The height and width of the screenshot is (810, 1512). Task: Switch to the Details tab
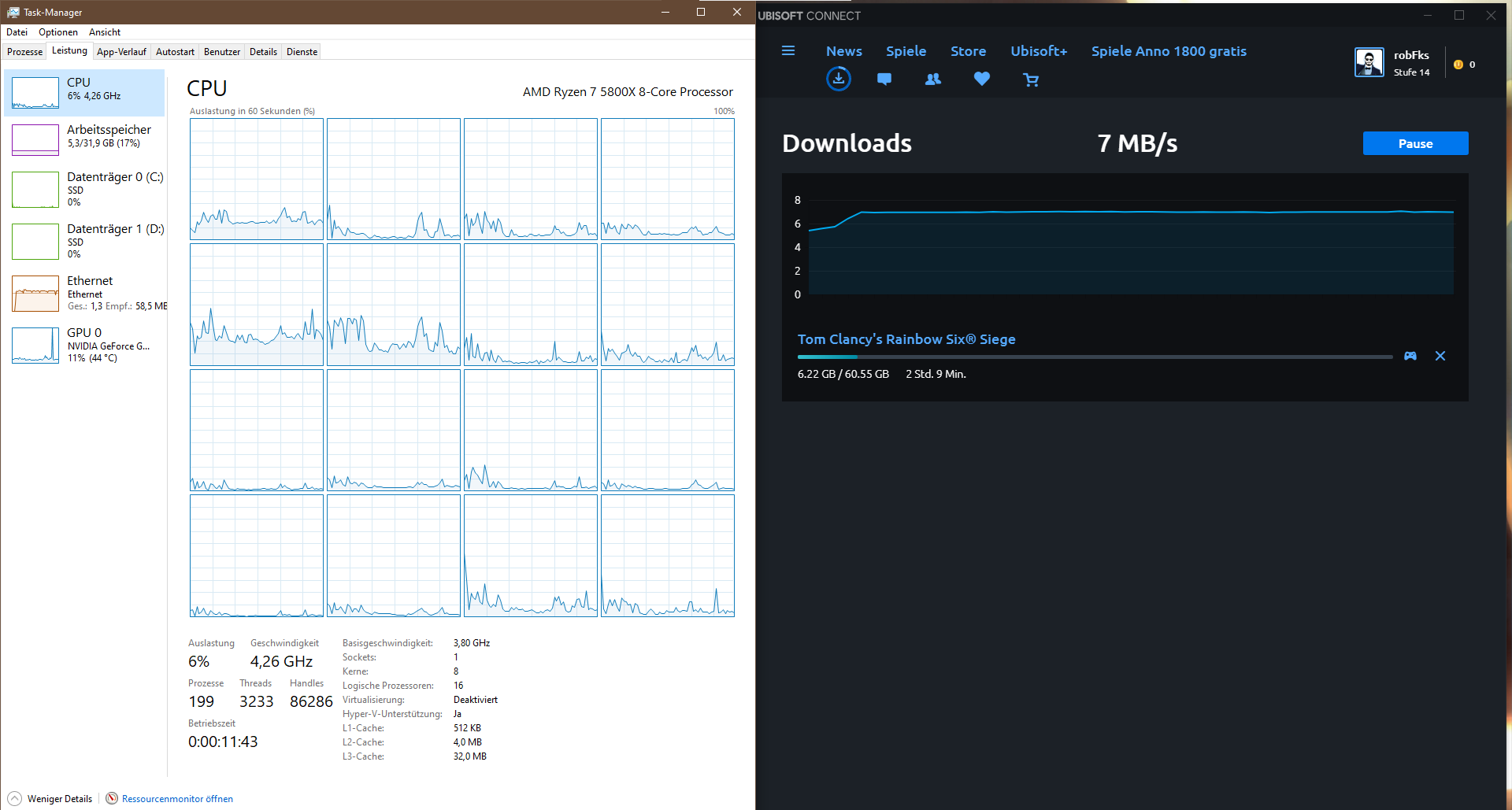coord(263,52)
